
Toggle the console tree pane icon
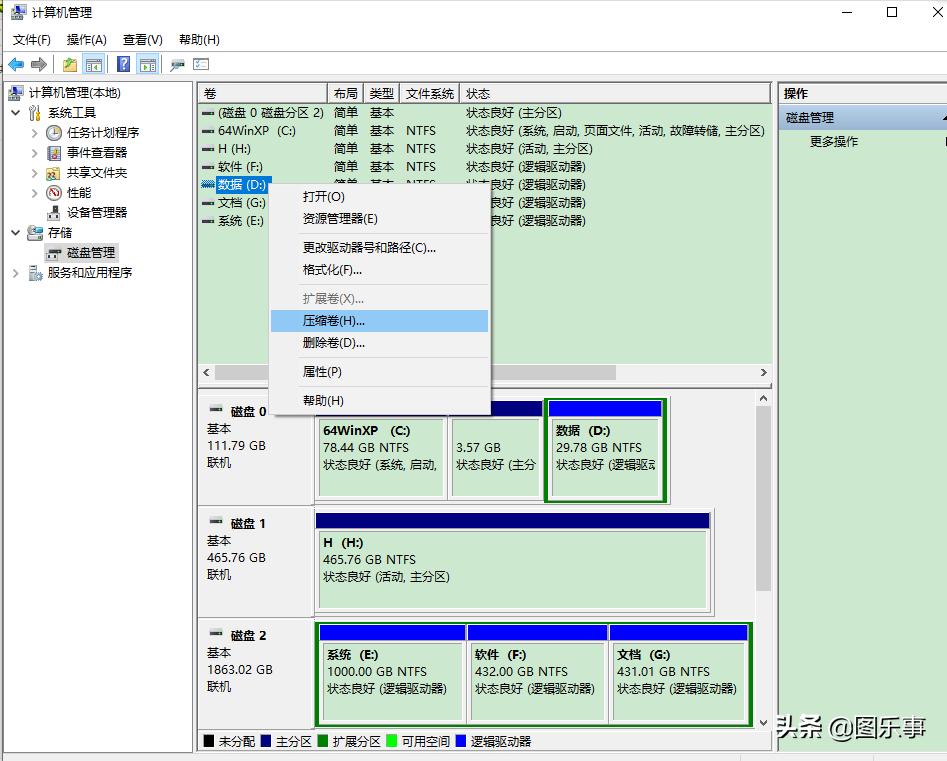point(92,62)
